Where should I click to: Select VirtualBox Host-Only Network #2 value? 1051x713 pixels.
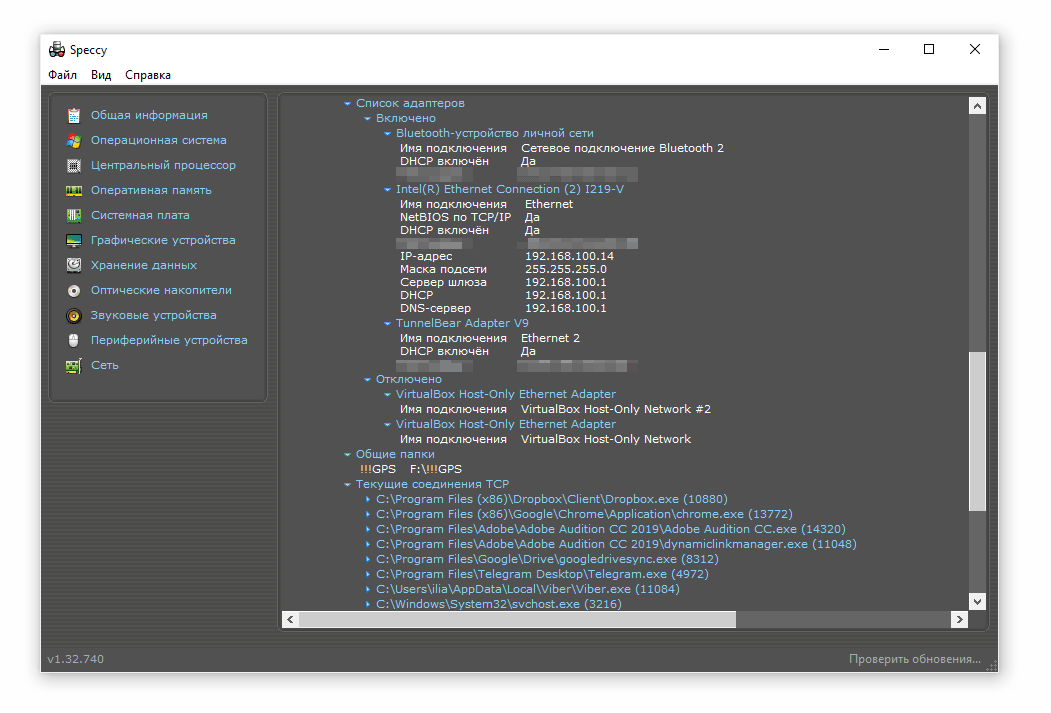[615, 409]
